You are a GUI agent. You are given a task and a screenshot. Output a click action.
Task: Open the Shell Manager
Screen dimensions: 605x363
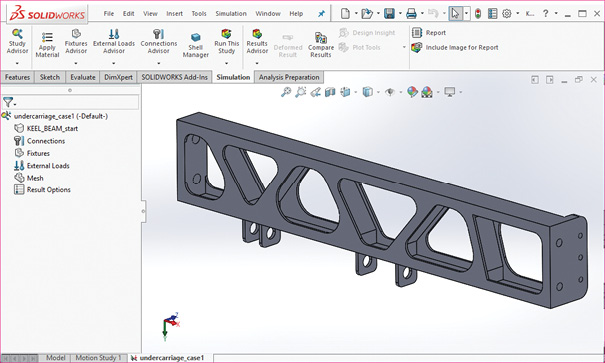[x=196, y=45]
